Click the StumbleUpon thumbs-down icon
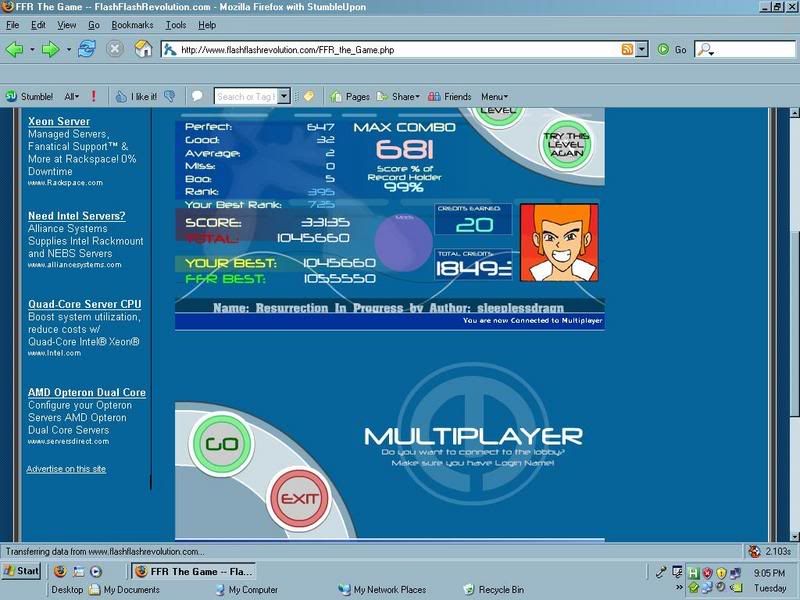Image resolution: width=800 pixels, height=600 pixels. pos(170,96)
